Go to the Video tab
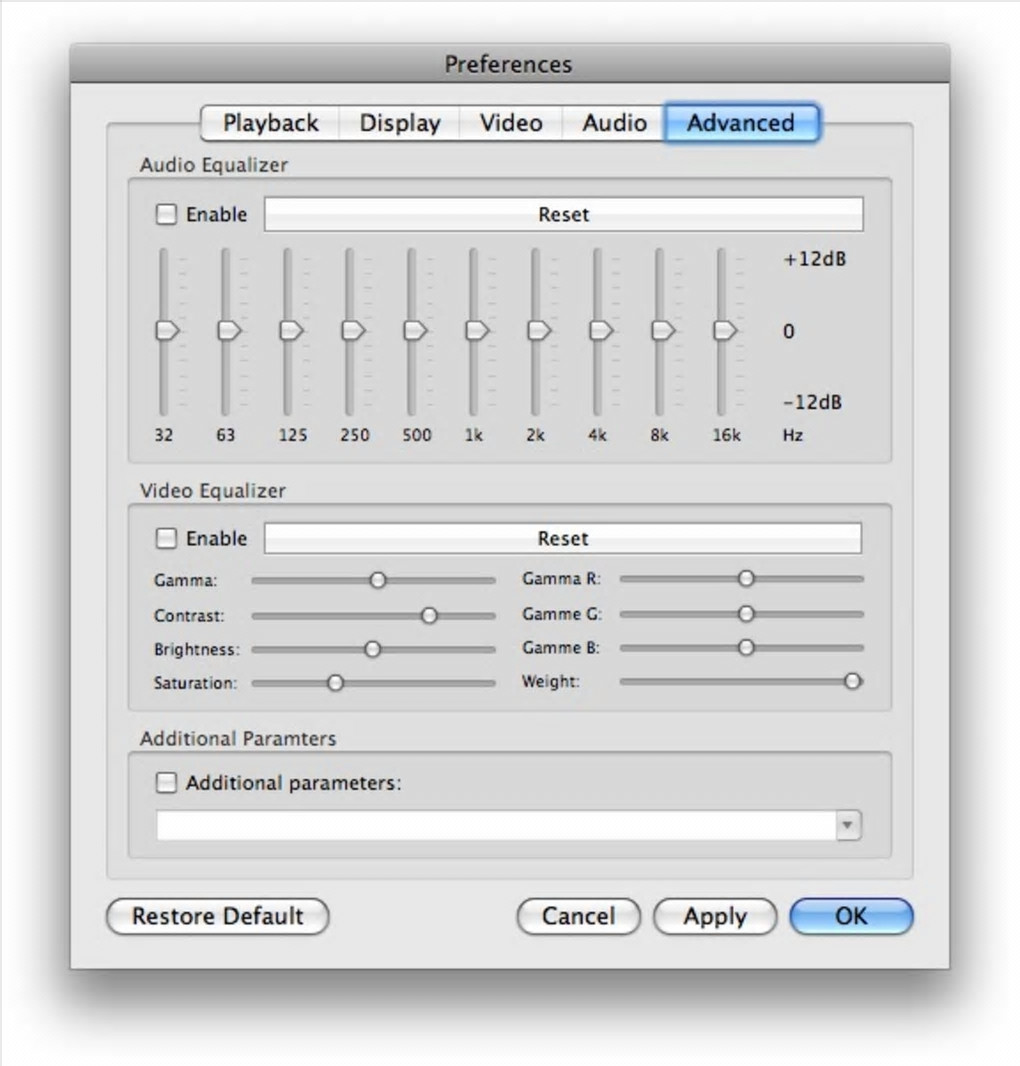Screen dimensions: 1020x1066 point(511,123)
